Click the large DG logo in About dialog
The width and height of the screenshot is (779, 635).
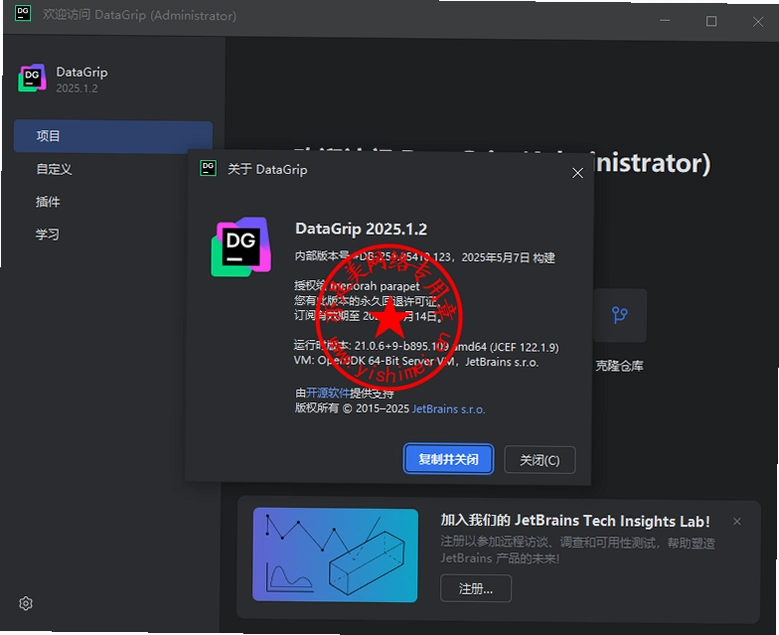(x=241, y=247)
